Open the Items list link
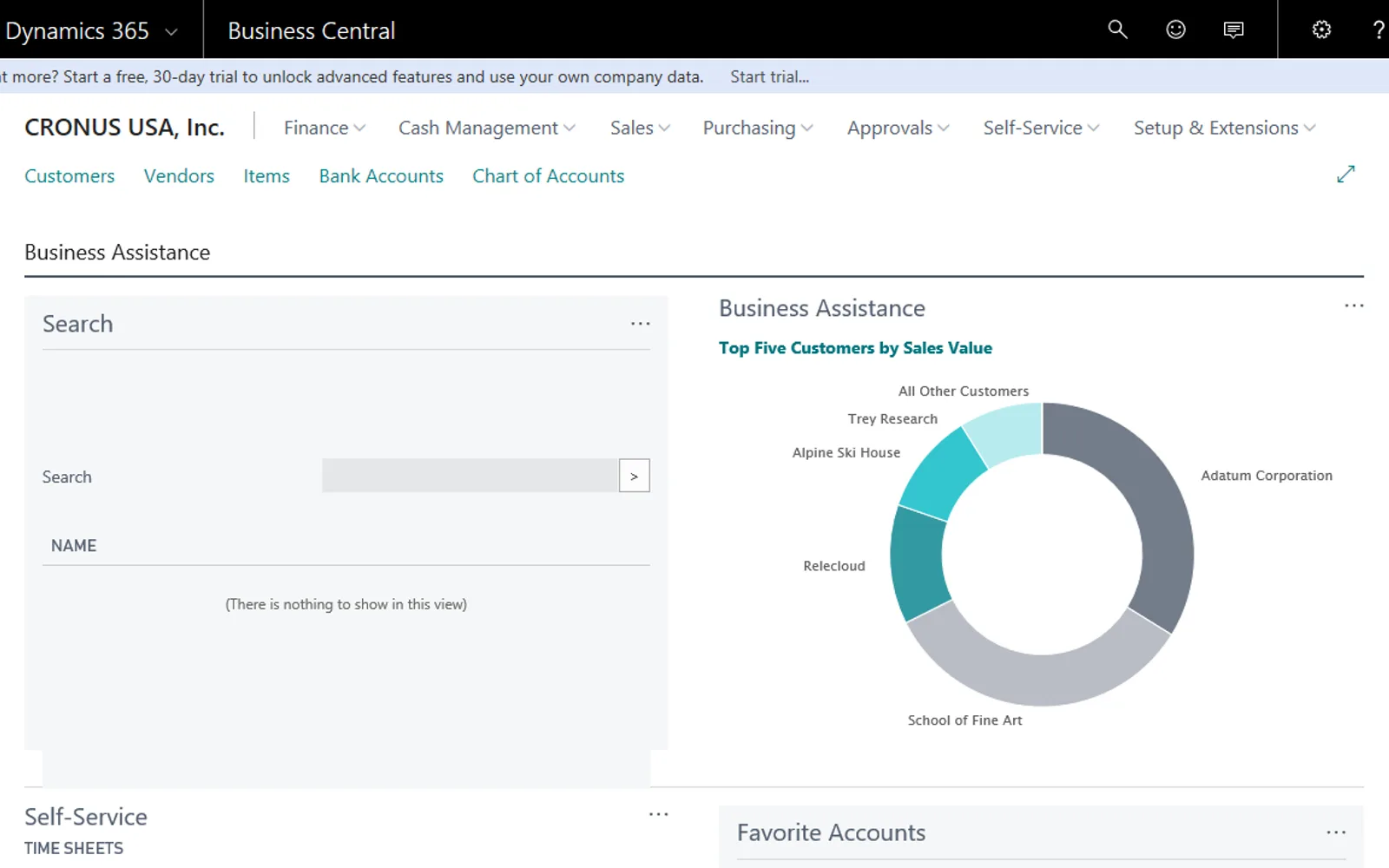This screenshot has width=1389, height=868. pos(267,176)
